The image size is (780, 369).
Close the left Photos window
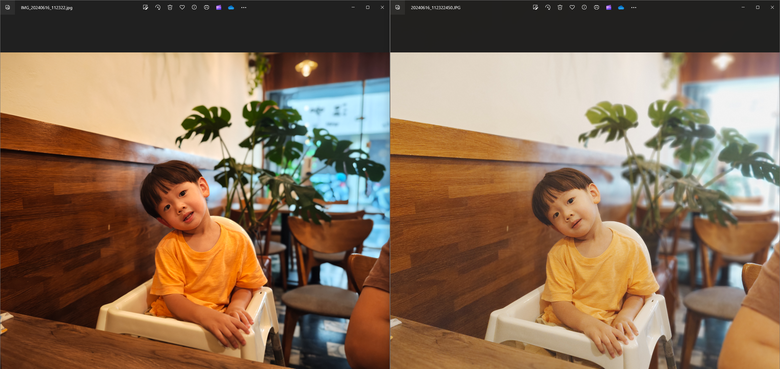(382, 7)
